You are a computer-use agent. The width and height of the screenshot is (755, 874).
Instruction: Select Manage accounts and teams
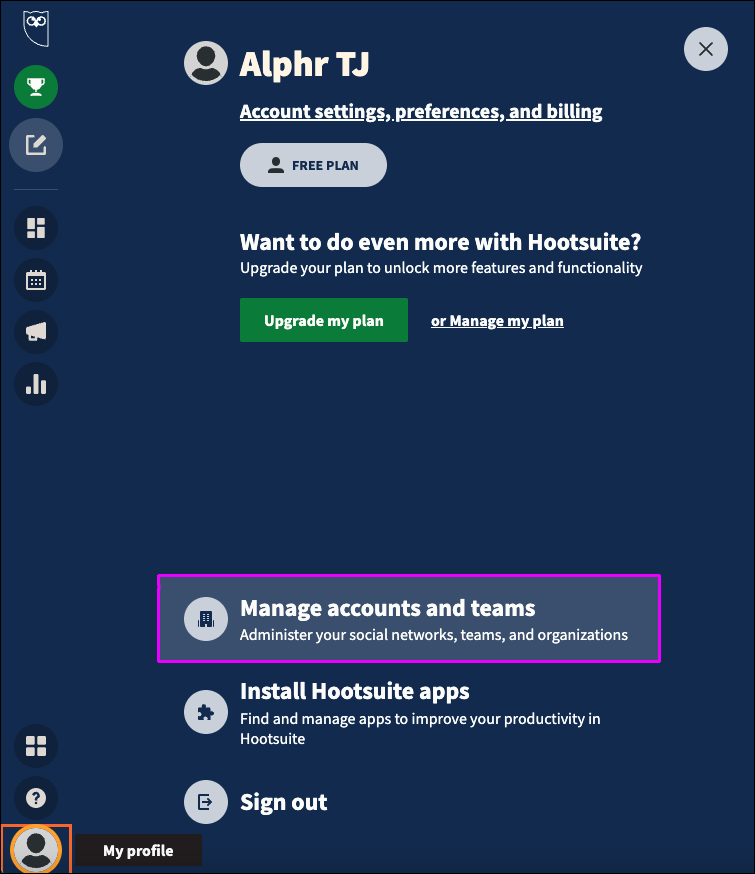(x=408, y=619)
